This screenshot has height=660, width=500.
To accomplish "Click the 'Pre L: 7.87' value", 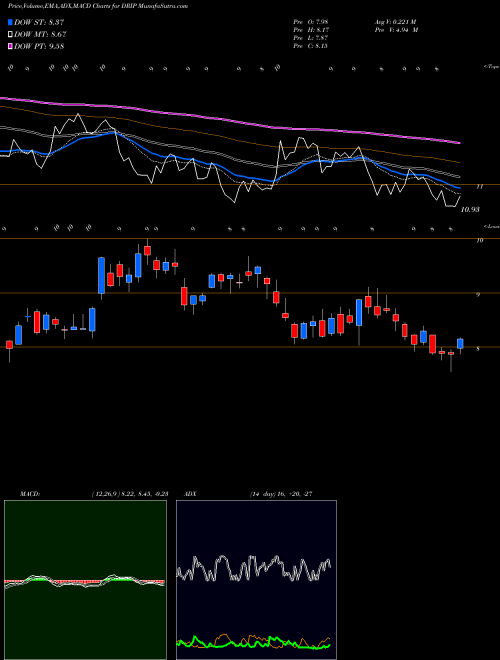I will [311, 38].
